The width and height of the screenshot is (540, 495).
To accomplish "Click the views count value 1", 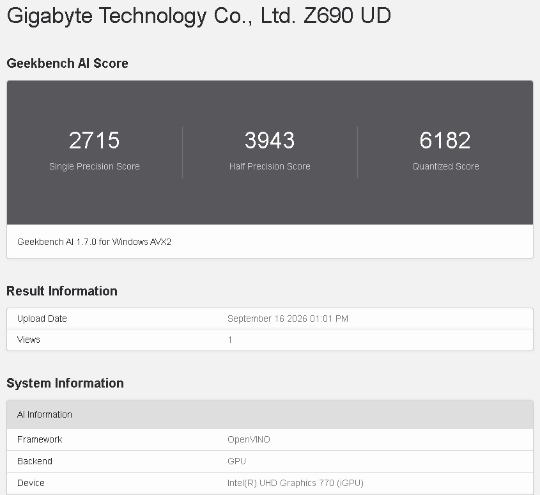I will coord(230,340).
